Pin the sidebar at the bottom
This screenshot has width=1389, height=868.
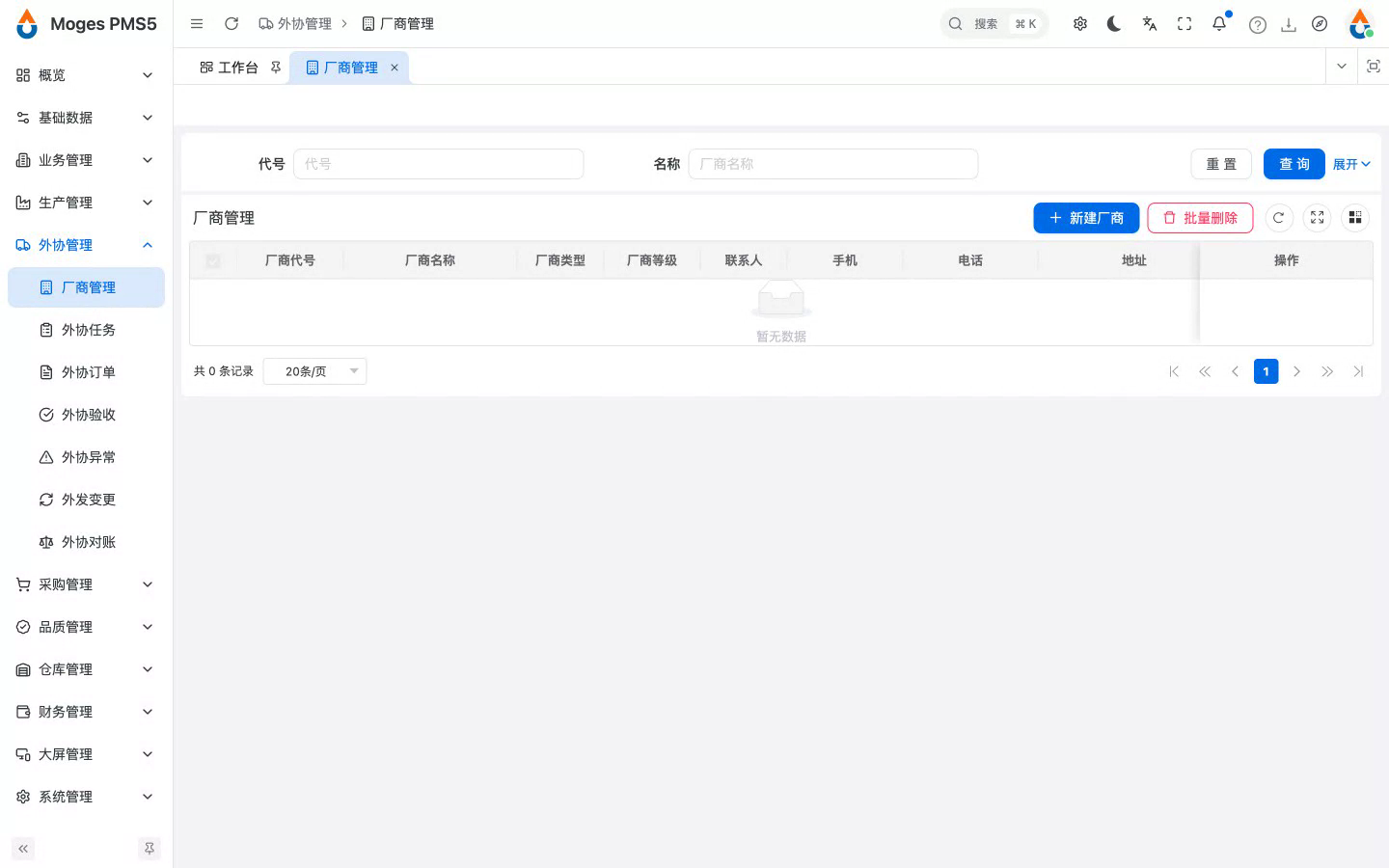(150, 849)
